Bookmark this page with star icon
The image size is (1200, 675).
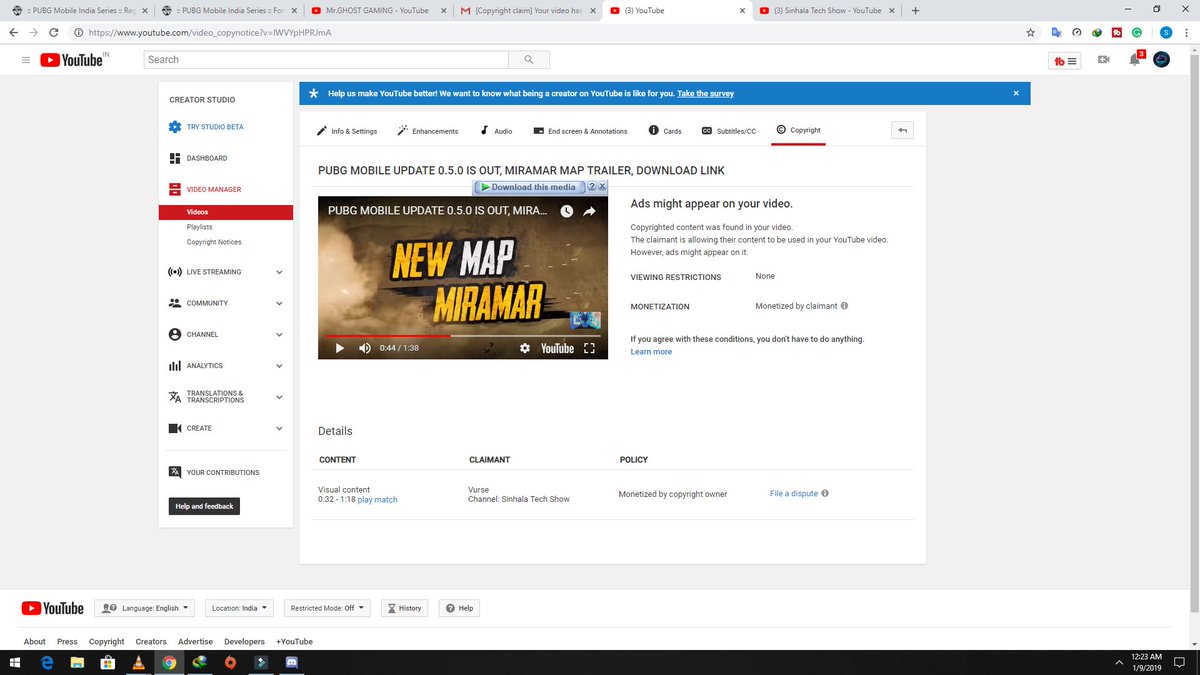click(1030, 32)
